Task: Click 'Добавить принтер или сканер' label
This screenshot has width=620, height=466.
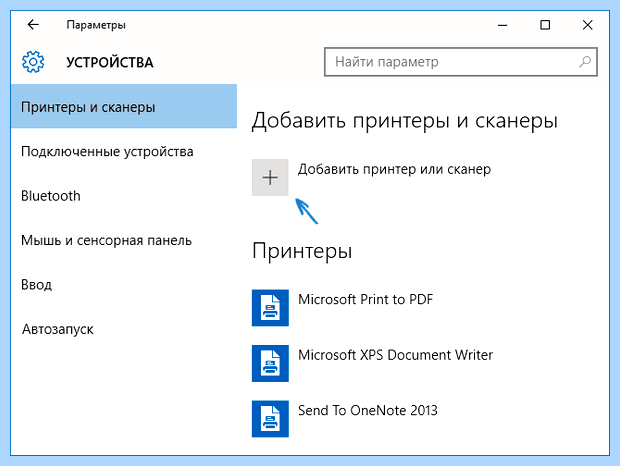Action: (394, 170)
